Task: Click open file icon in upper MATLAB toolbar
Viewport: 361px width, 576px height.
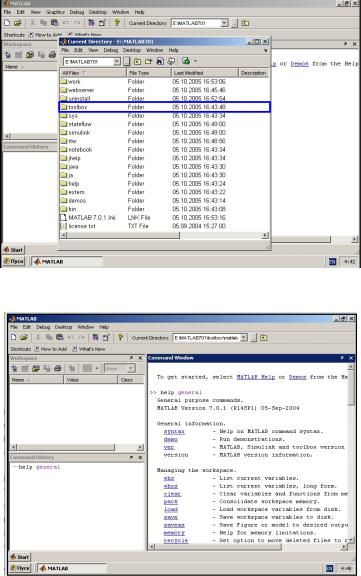Action: pyautogui.click(x=18, y=23)
